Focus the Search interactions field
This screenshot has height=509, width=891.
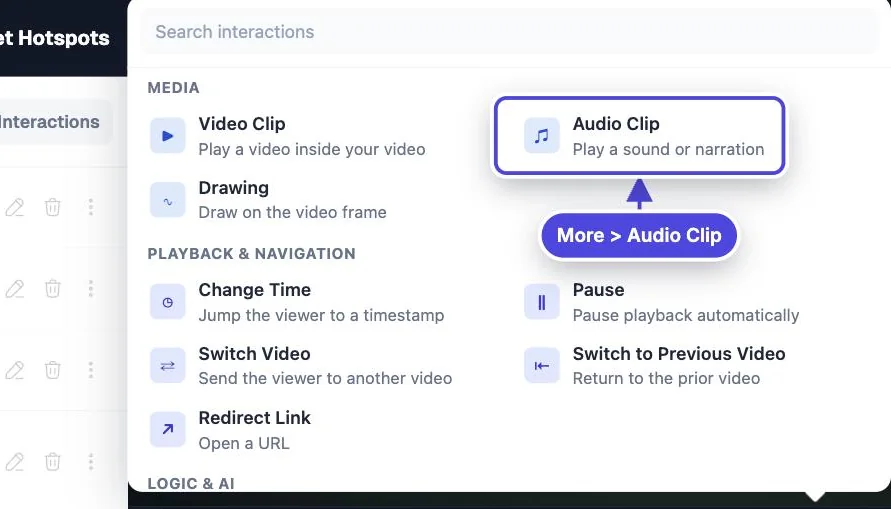click(x=509, y=32)
